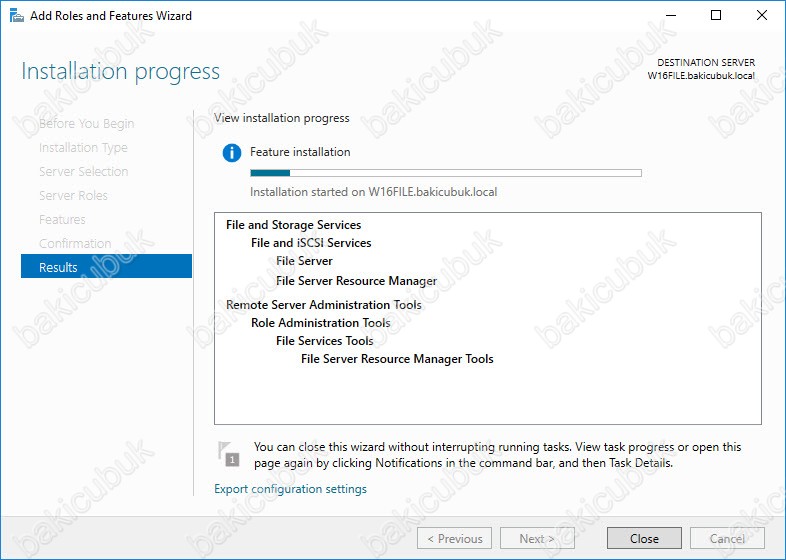Open Export configuration settings link

coord(290,489)
